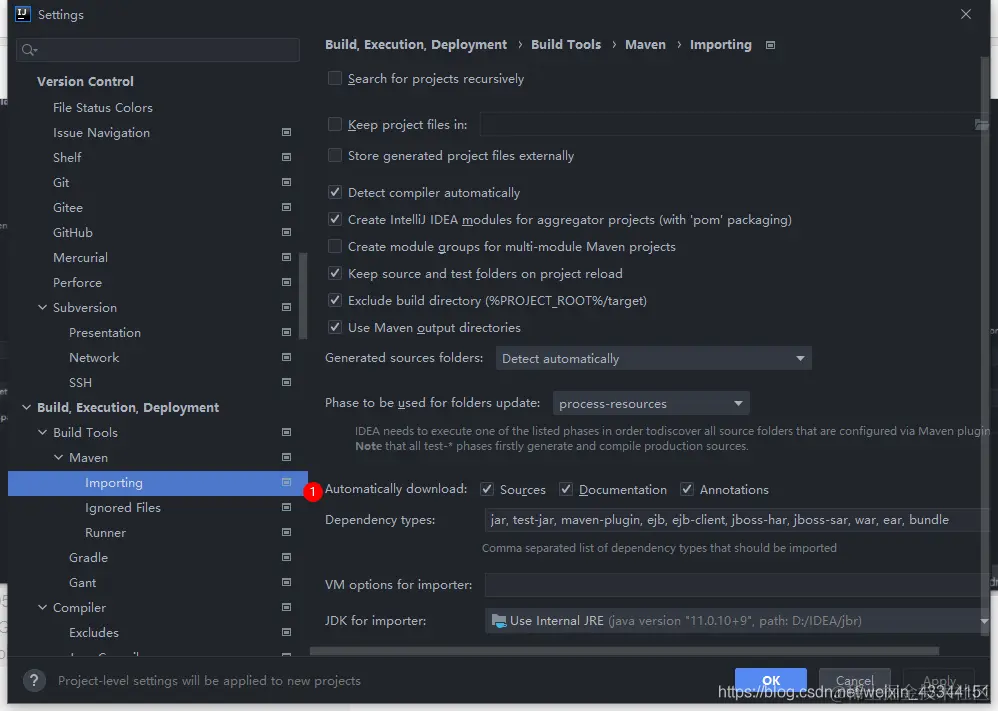The image size is (998, 711).
Task: Click the project-level icon beside Gitee
Action: (x=286, y=208)
